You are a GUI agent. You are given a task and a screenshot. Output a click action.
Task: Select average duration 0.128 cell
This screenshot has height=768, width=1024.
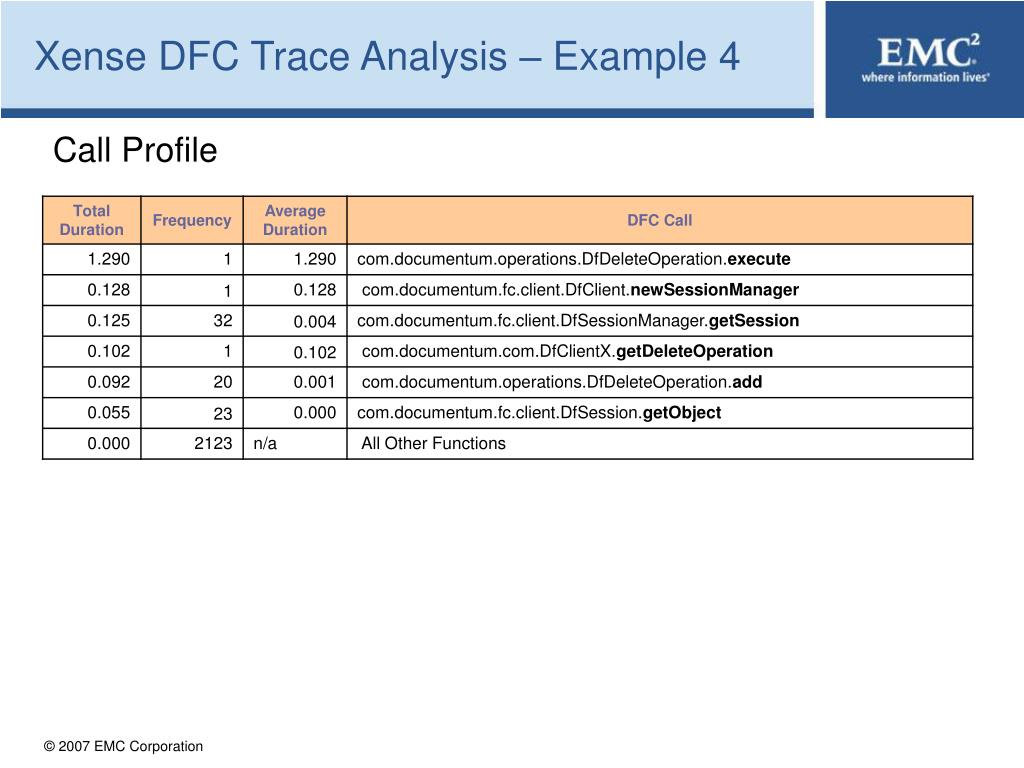point(295,290)
